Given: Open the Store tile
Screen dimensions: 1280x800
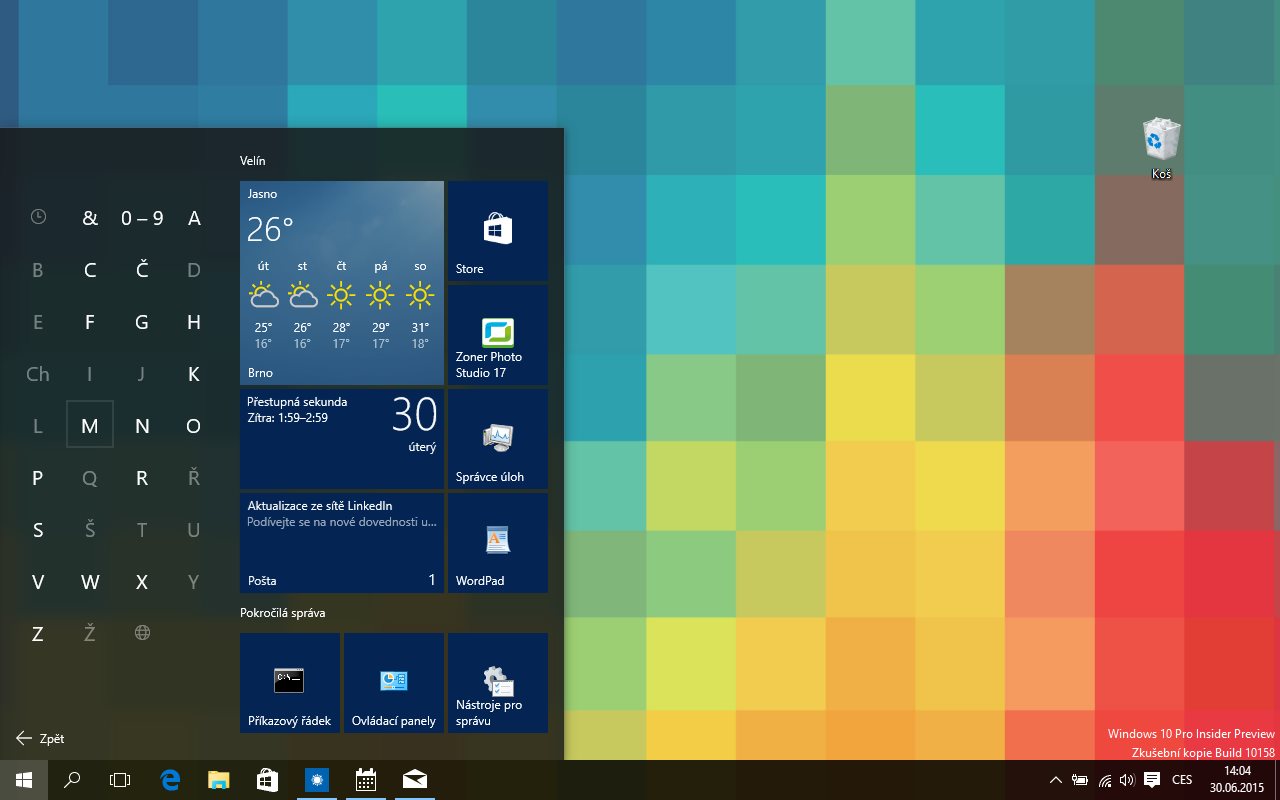Looking at the screenshot, I should tap(498, 231).
